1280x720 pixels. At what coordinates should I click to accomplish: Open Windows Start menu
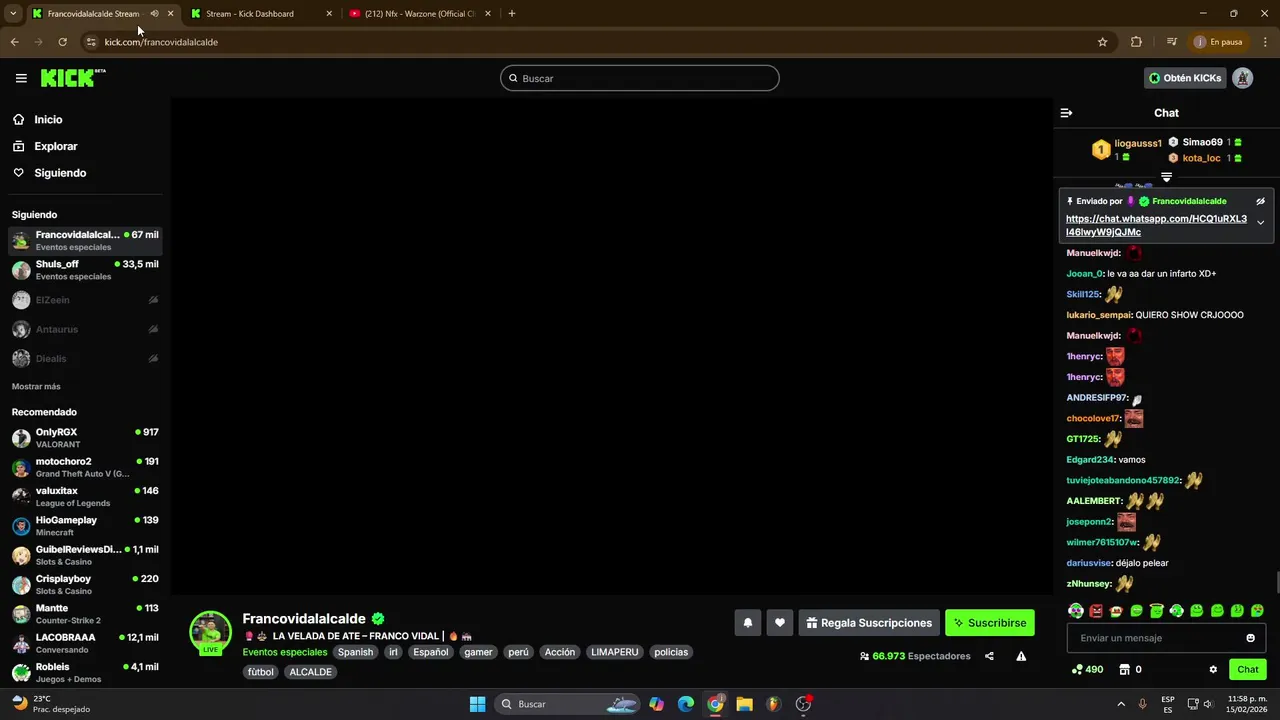tap(477, 704)
